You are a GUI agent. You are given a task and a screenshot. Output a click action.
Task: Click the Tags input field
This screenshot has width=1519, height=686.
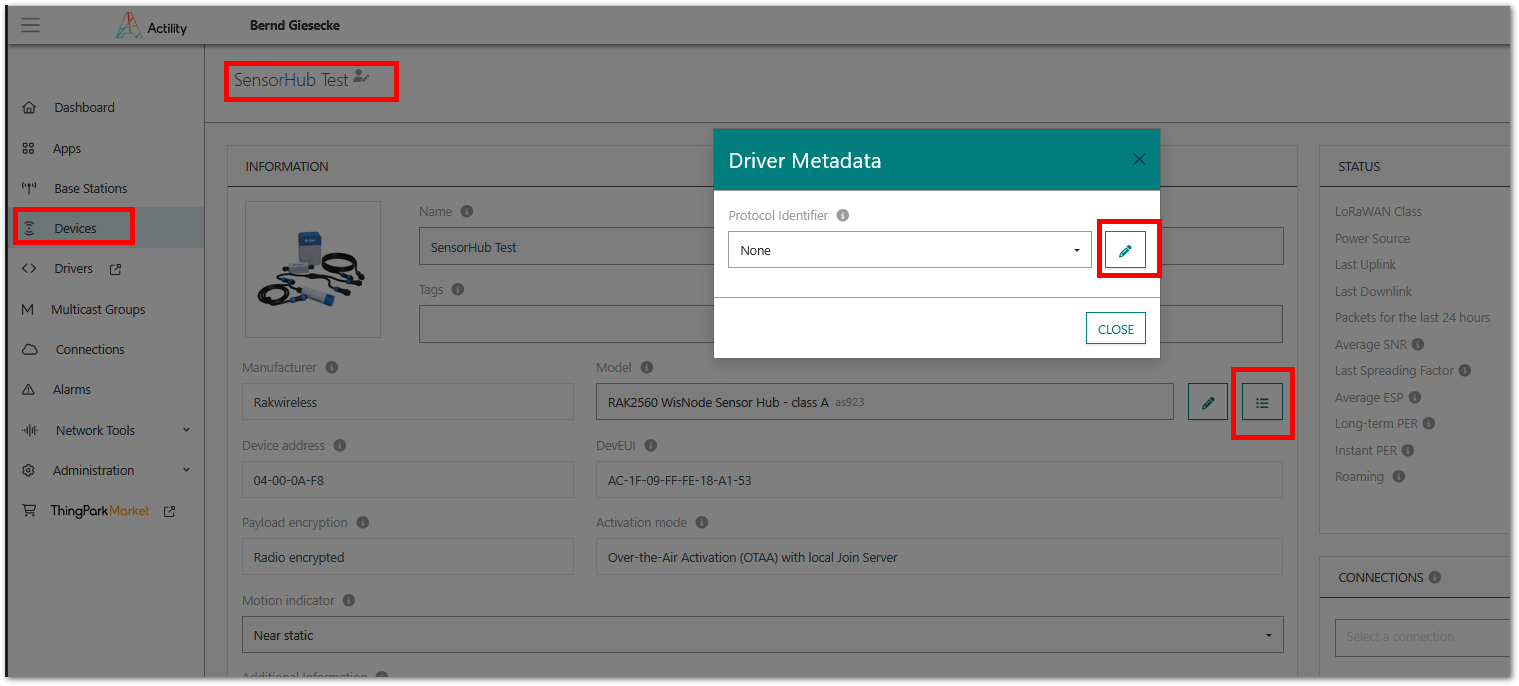850,324
